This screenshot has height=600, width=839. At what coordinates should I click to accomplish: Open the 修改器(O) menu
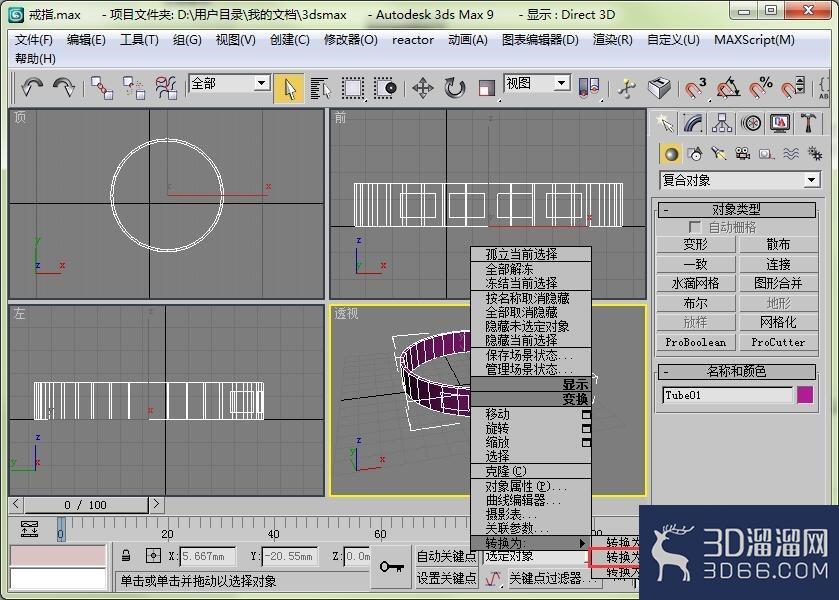[x=350, y=40]
